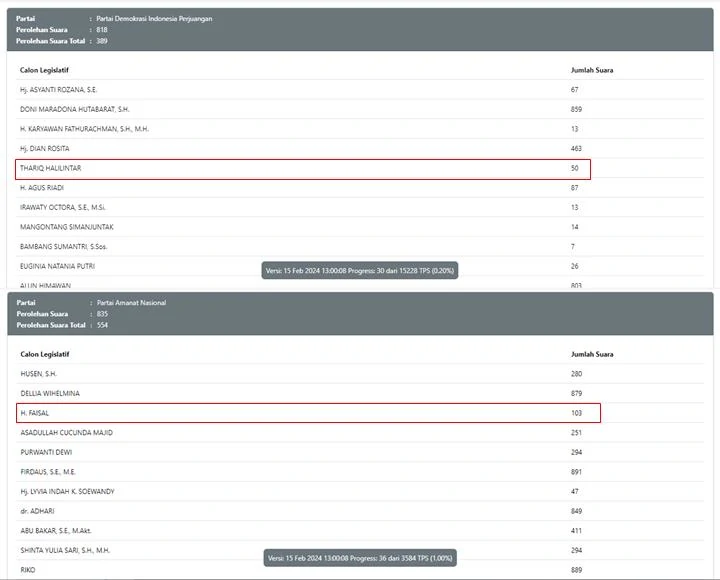The height and width of the screenshot is (580, 720).
Task: Select the MANGONTANG SIMANJUNTAK row
Action: [360, 227]
